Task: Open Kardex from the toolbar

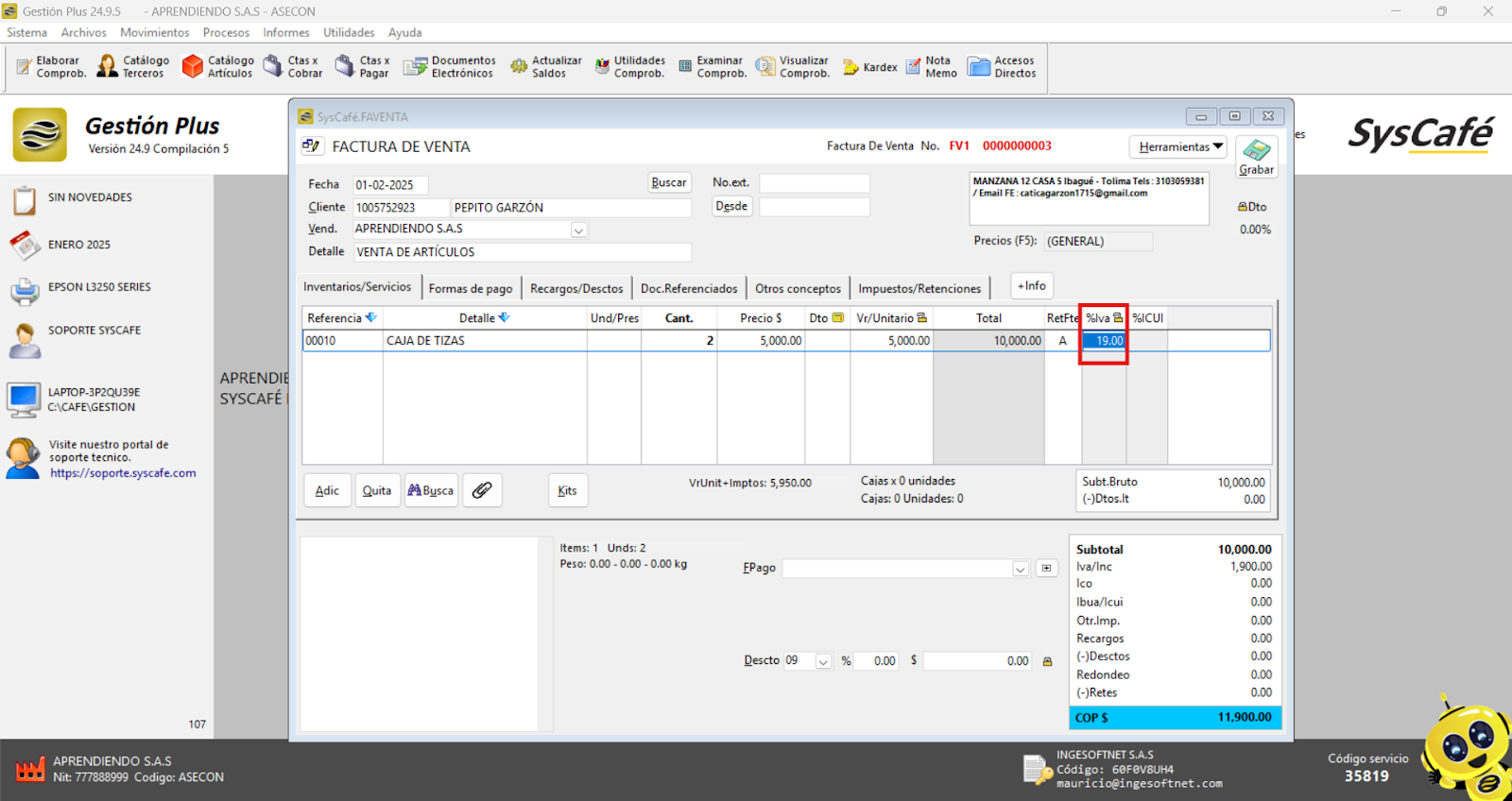Action: click(869, 67)
